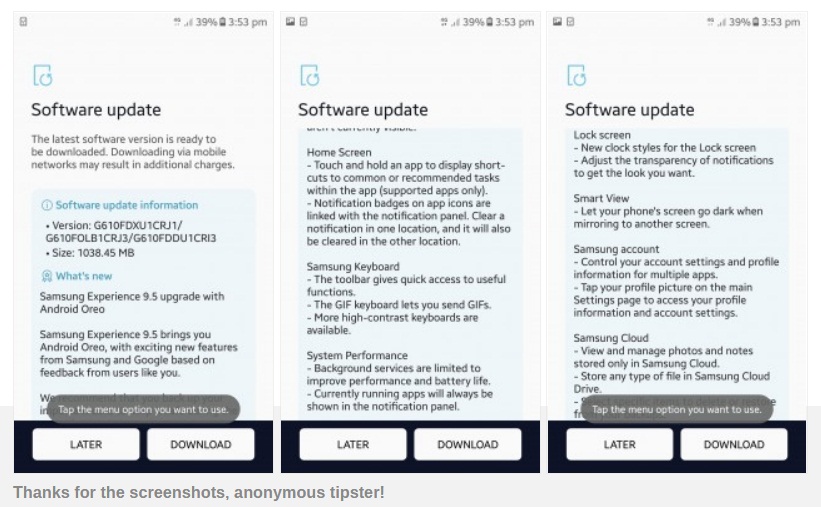Tap the software update icon in left screenshot

(42, 76)
